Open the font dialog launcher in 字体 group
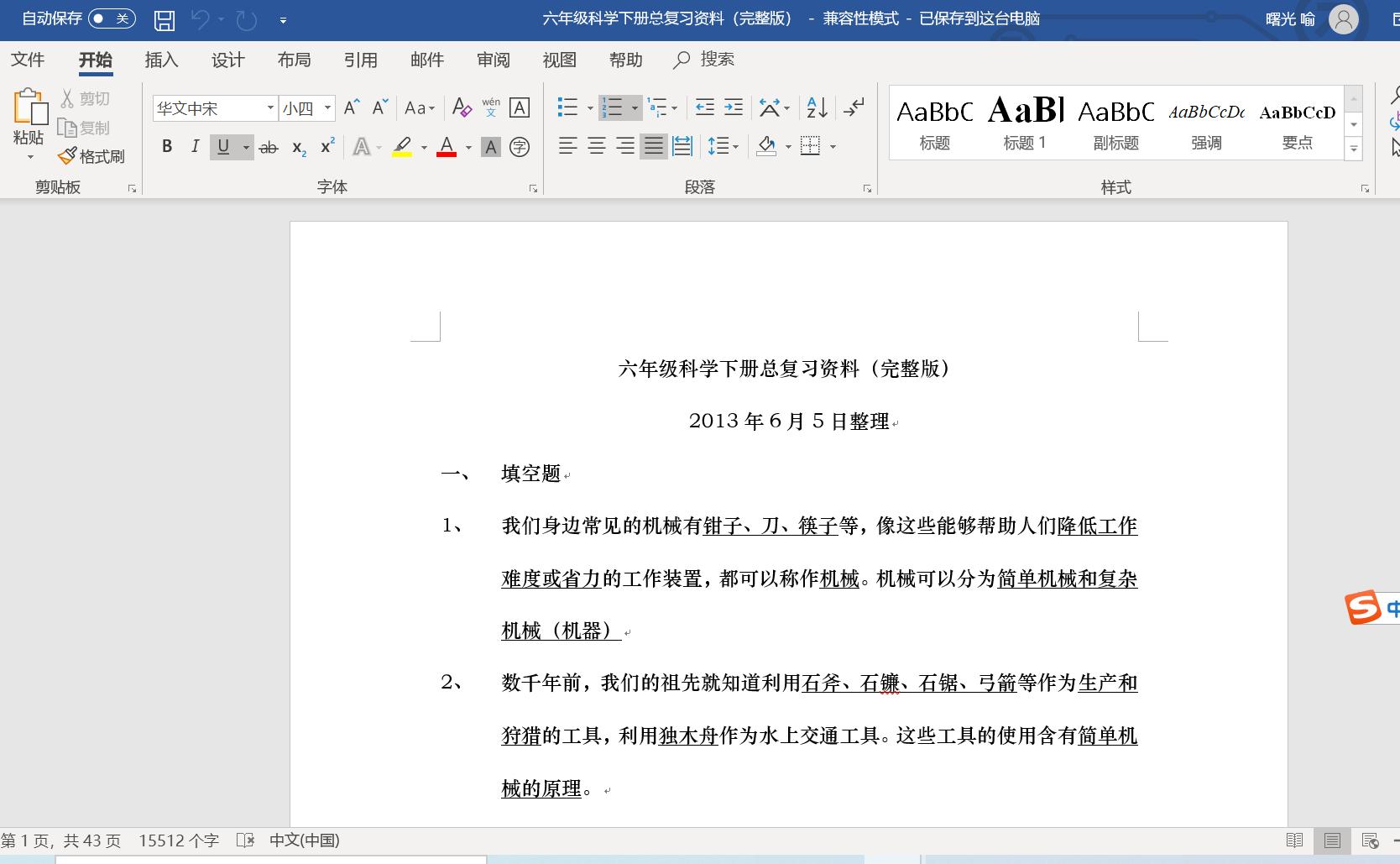1400x864 pixels. point(533,189)
